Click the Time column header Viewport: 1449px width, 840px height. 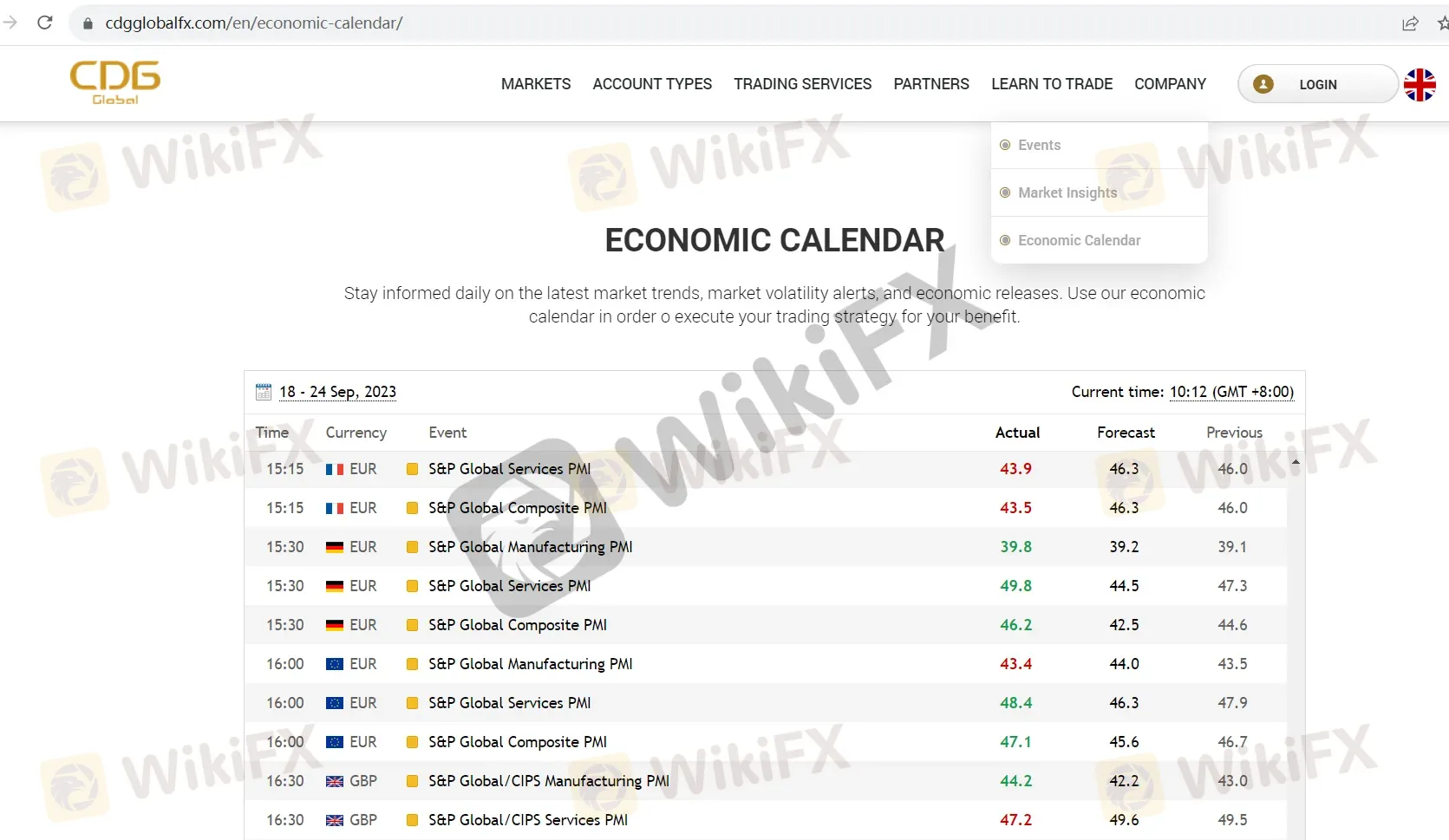(272, 433)
